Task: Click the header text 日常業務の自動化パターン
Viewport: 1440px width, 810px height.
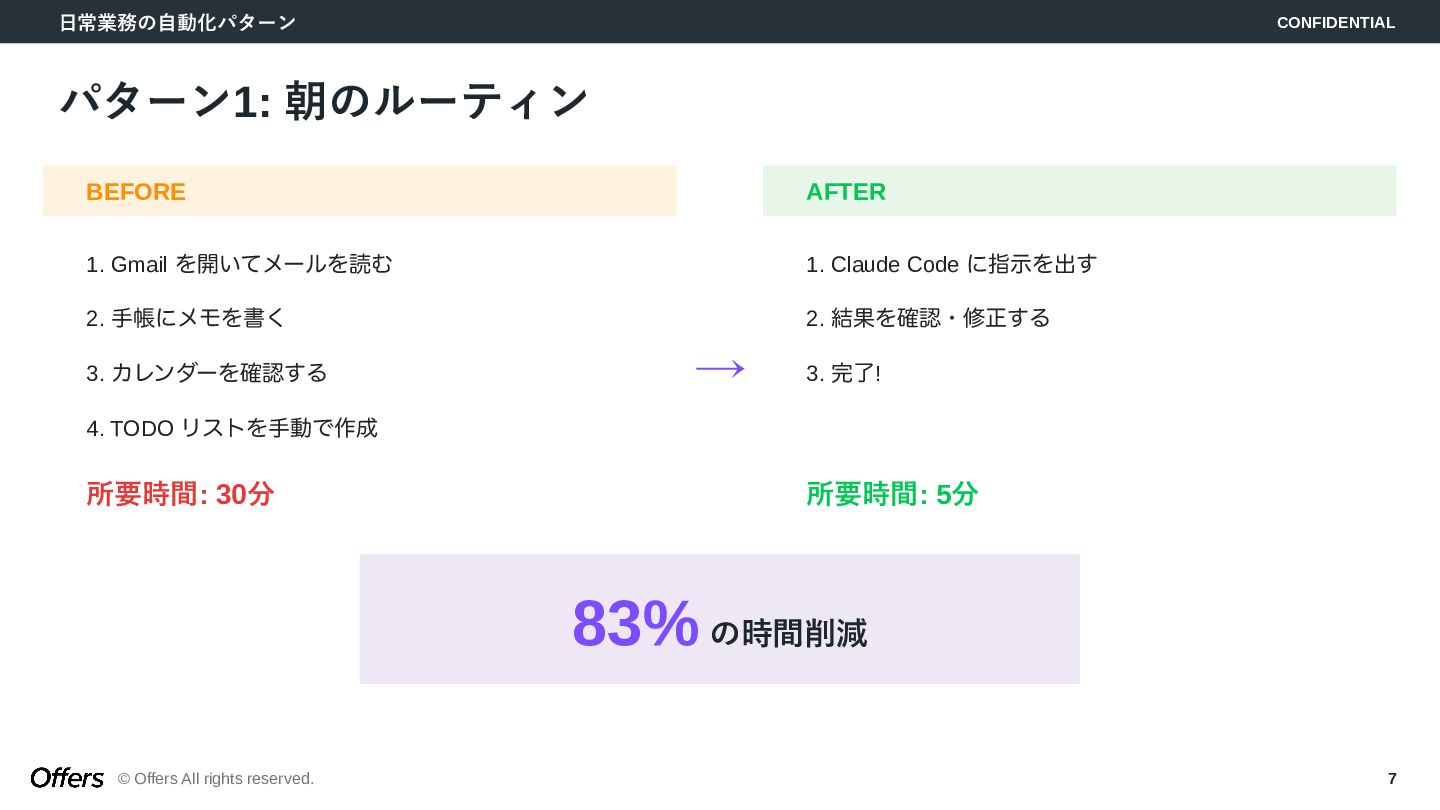Action: pos(177,22)
